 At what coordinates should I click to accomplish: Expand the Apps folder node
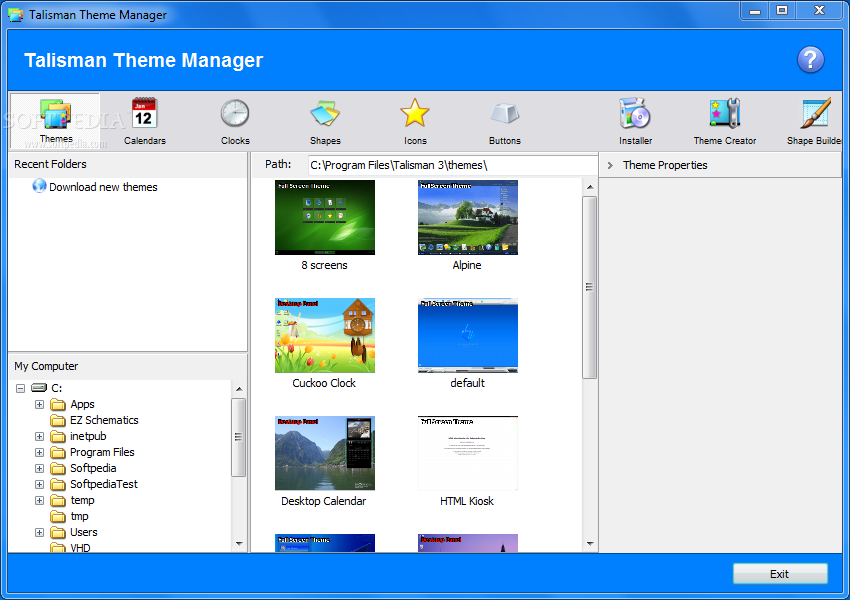tap(40, 404)
